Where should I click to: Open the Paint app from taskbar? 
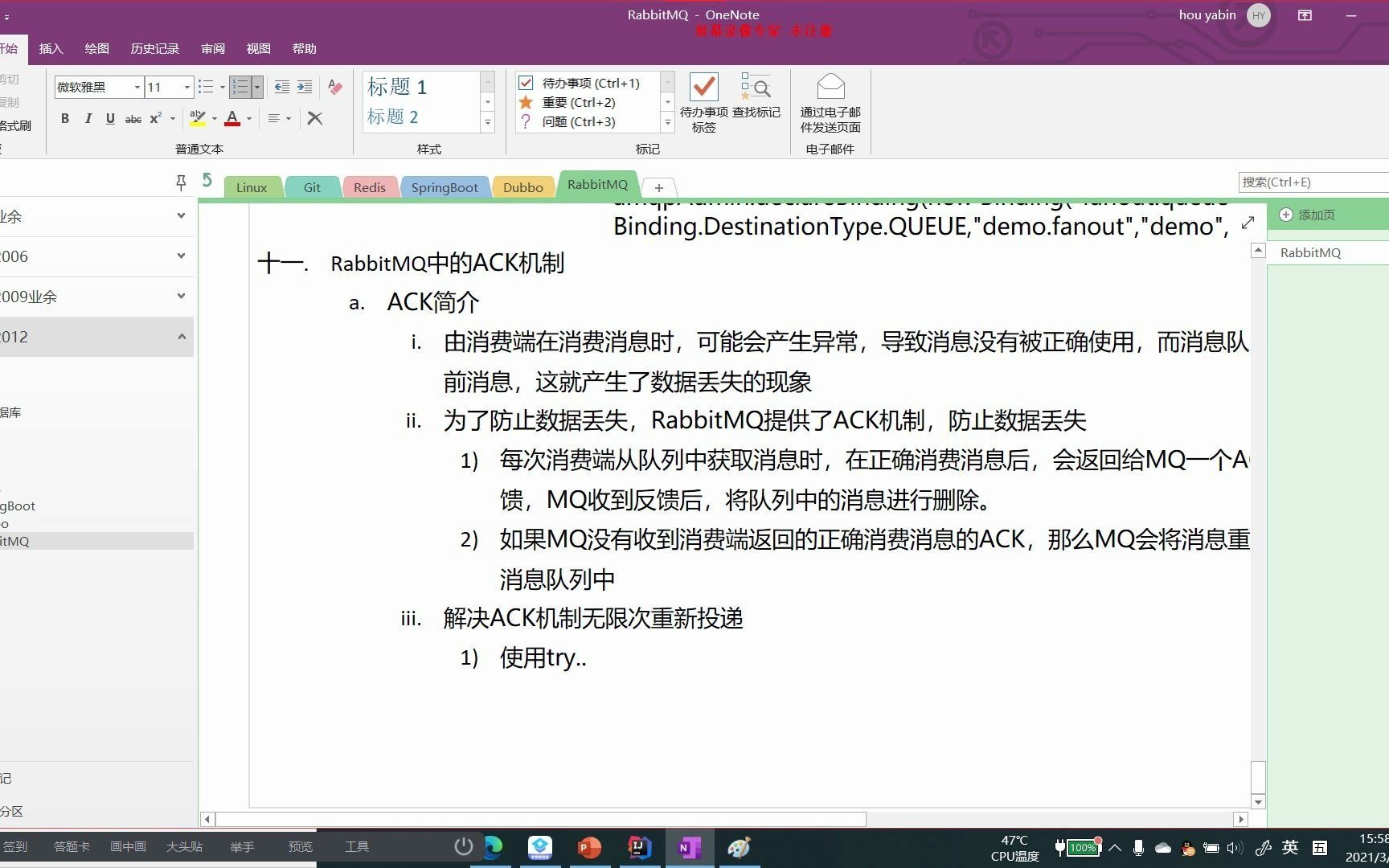click(x=739, y=847)
